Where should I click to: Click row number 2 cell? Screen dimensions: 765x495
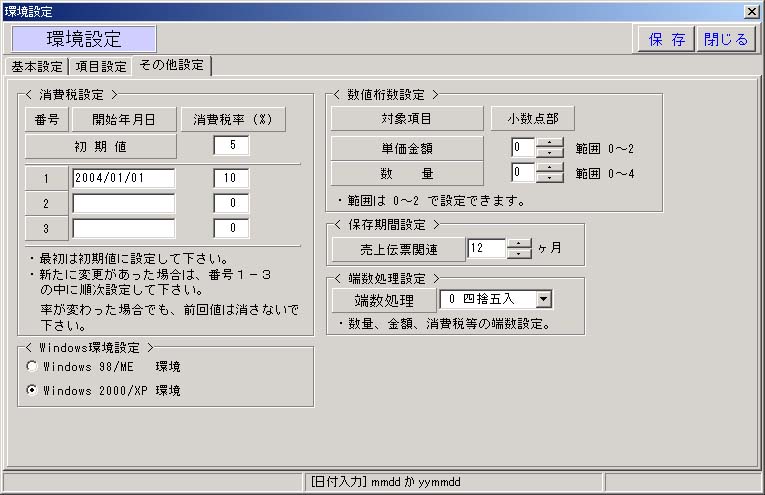click(46, 203)
